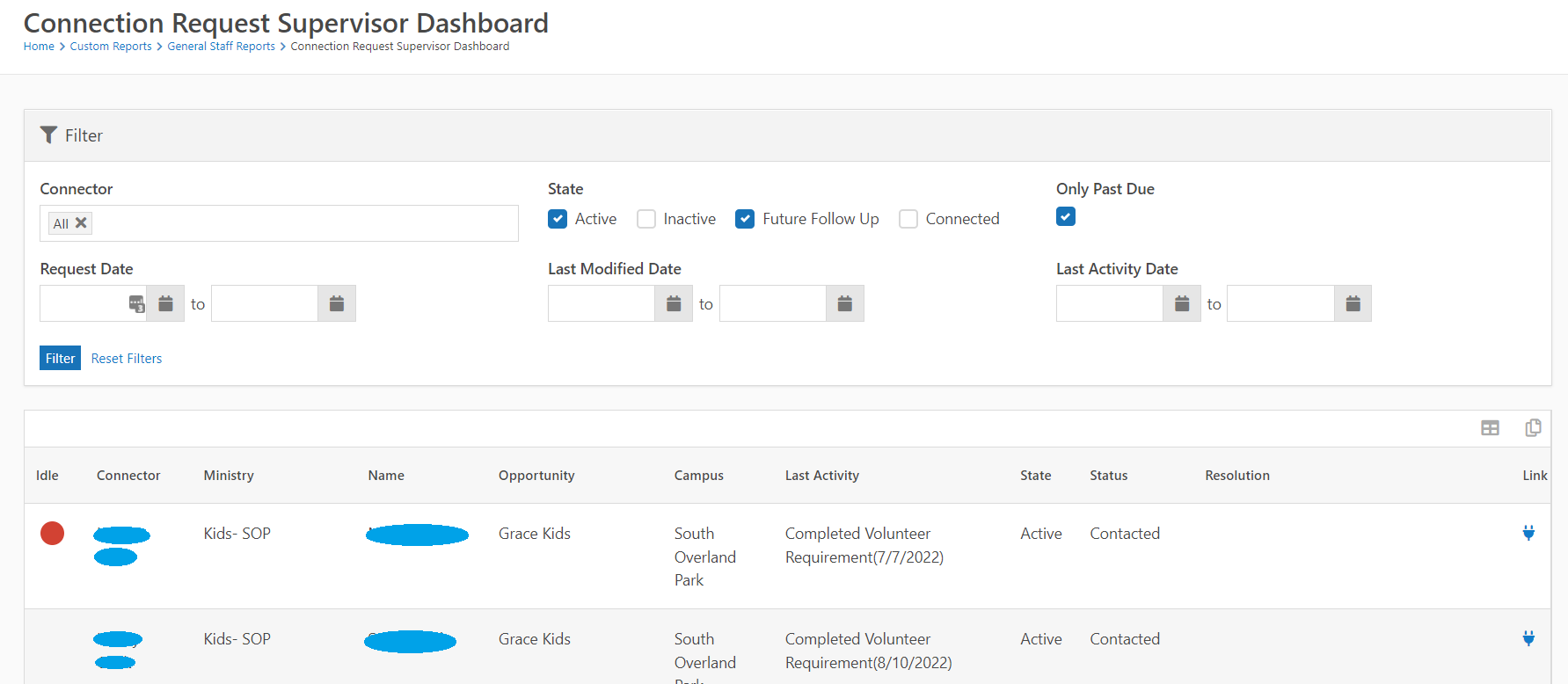Sort by Resolution column header
Screen dimensions: 1568x684
[1237, 476]
